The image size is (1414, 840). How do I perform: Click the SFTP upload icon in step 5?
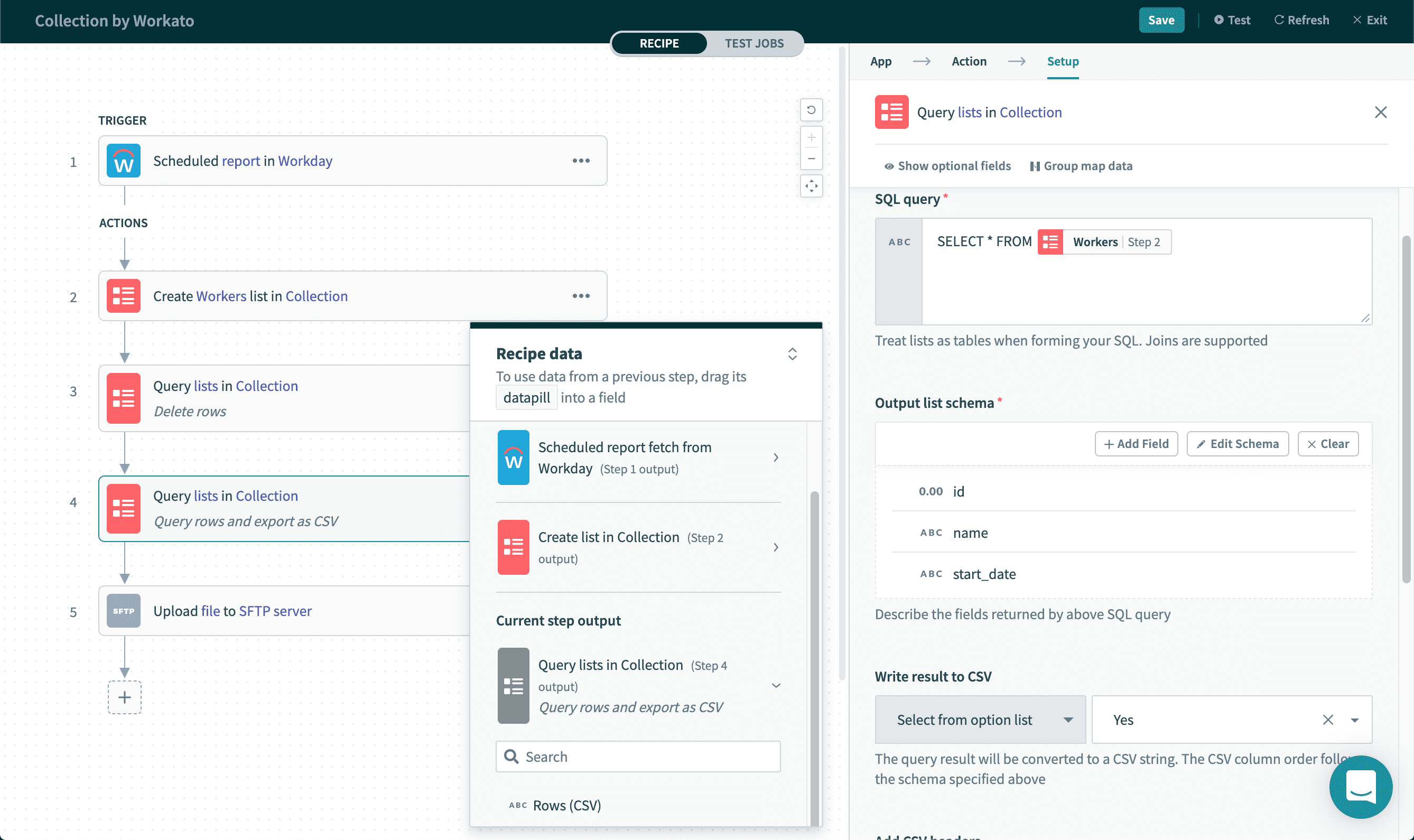click(x=124, y=611)
